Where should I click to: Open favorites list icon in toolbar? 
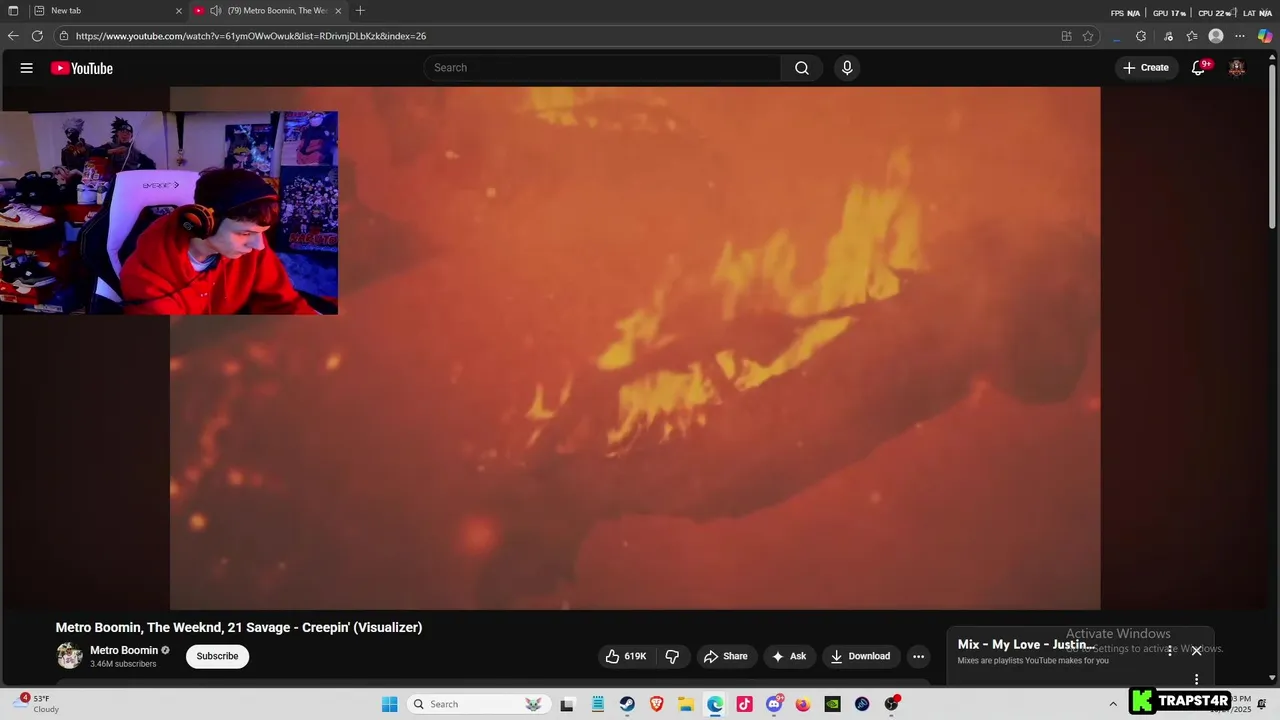click(1192, 36)
